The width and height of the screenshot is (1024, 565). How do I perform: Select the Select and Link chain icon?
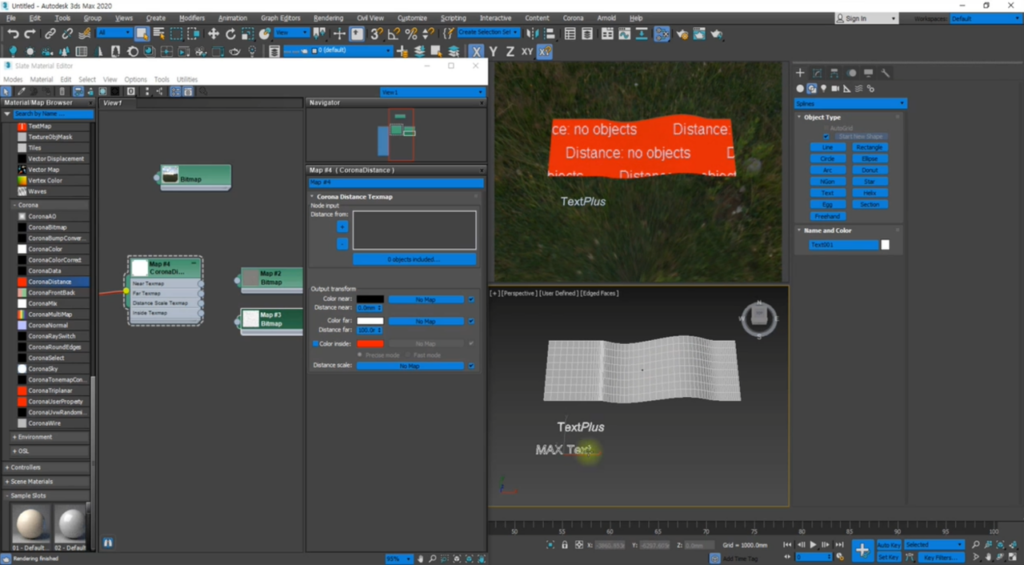[x=50, y=34]
